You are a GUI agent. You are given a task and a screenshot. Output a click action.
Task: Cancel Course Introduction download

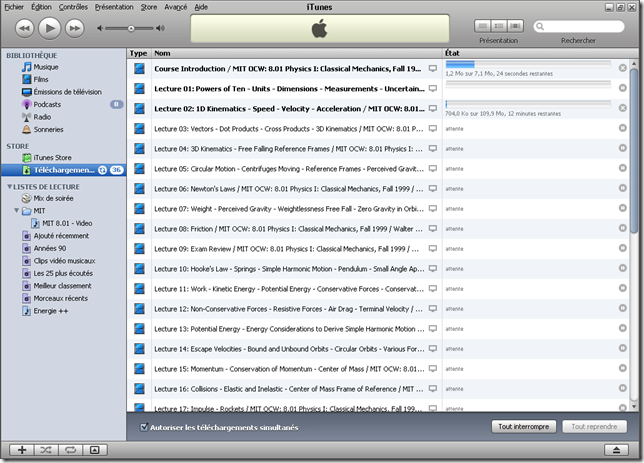(x=623, y=68)
